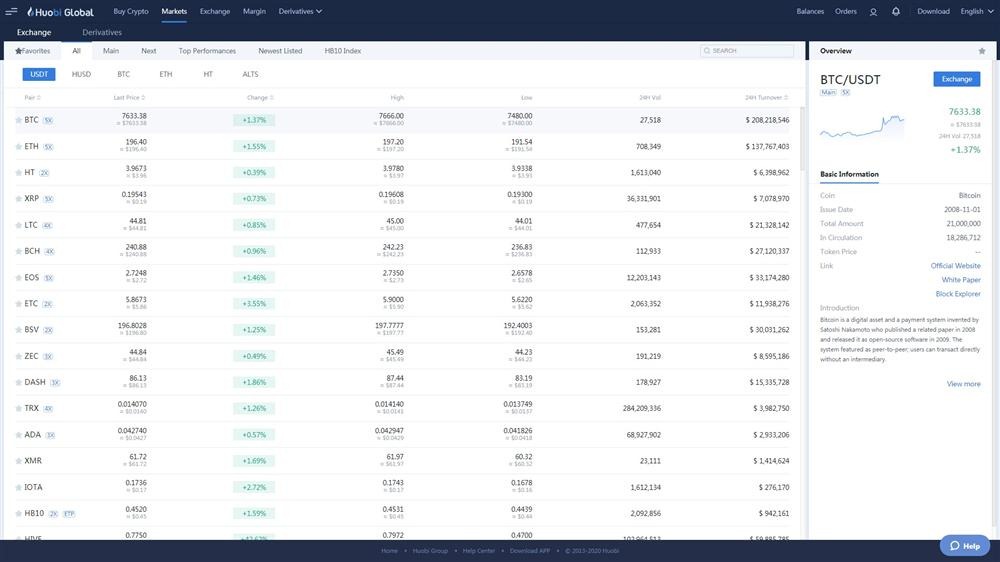Viewport: 1000px width, 562px height.
Task: Select the ETC row change value +3.55%
Action: (x=254, y=304)
